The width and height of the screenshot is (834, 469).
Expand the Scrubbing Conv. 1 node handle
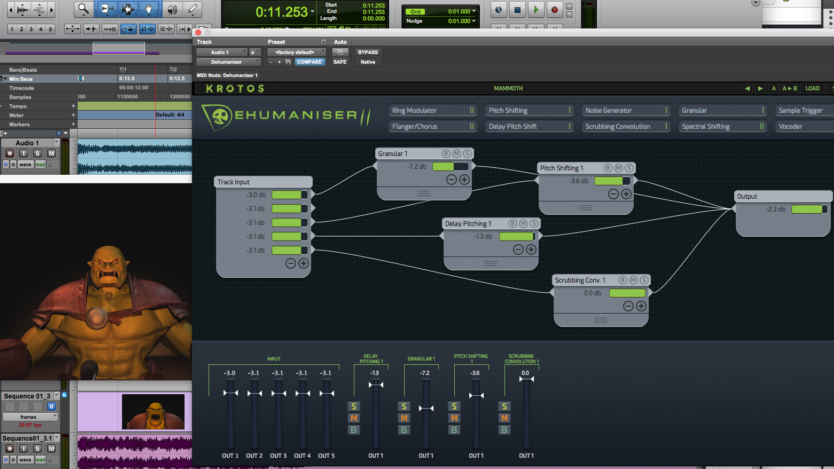point(601,320)
